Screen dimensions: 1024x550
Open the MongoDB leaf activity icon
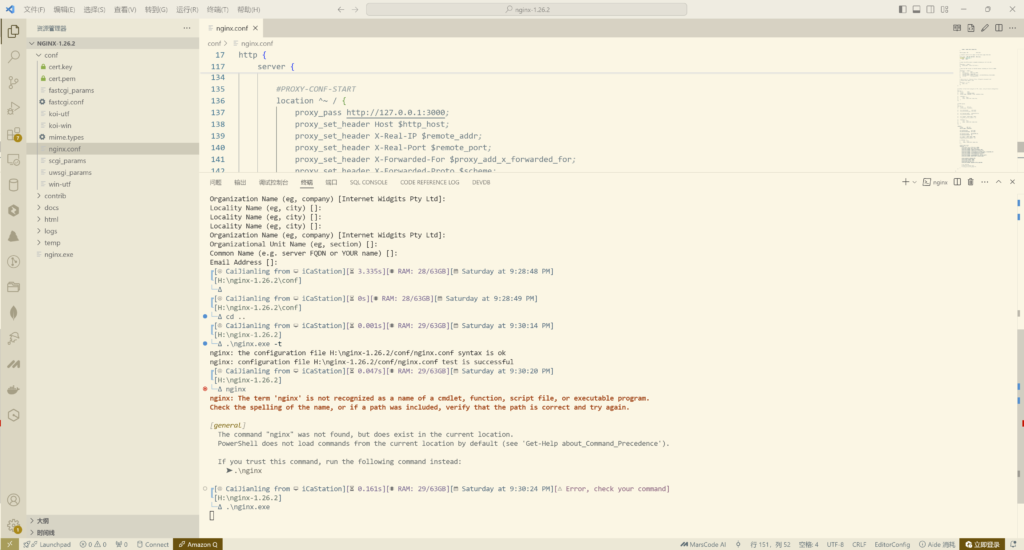[x=13, y=313]
